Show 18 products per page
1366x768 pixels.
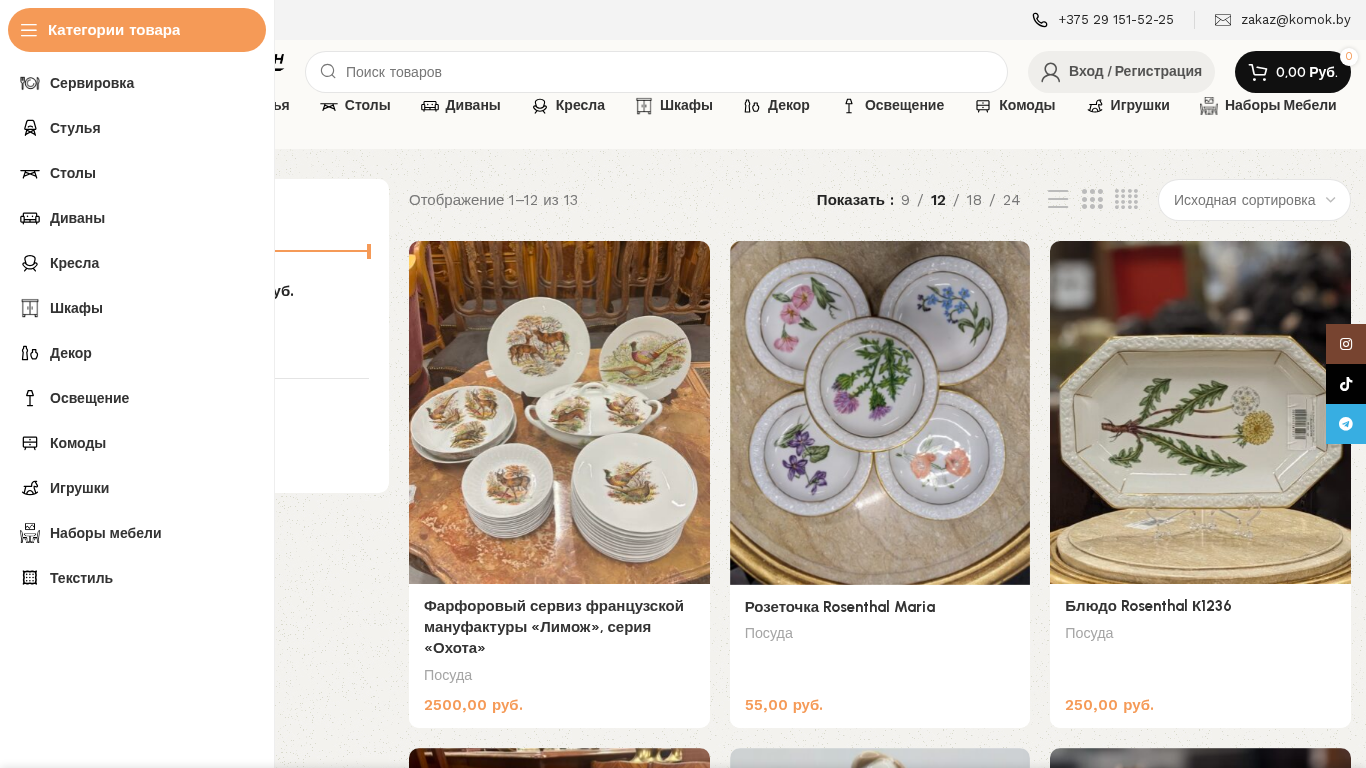point(974,200)
